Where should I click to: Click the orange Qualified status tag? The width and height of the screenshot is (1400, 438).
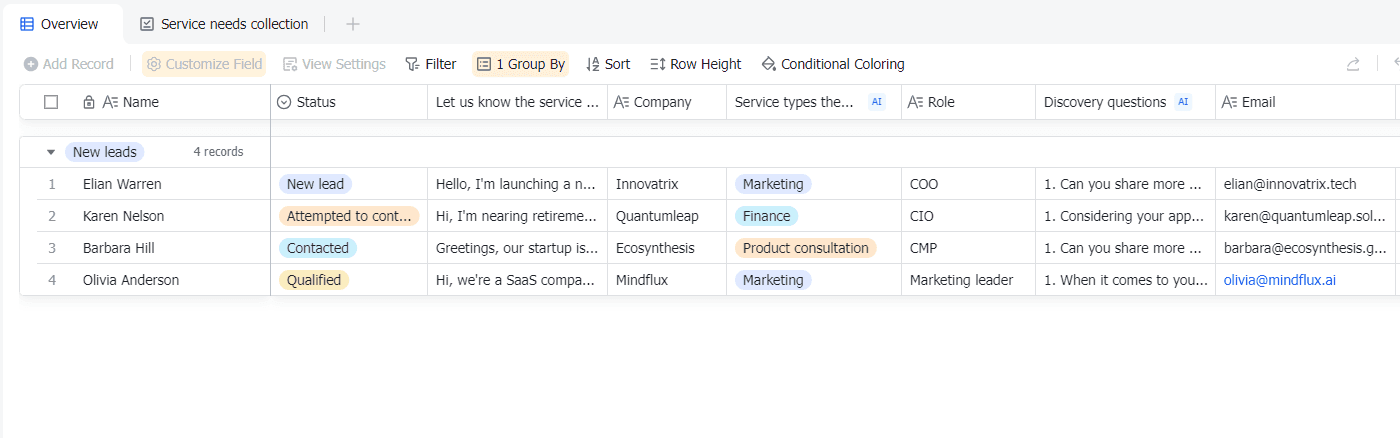tap(314, 280)
